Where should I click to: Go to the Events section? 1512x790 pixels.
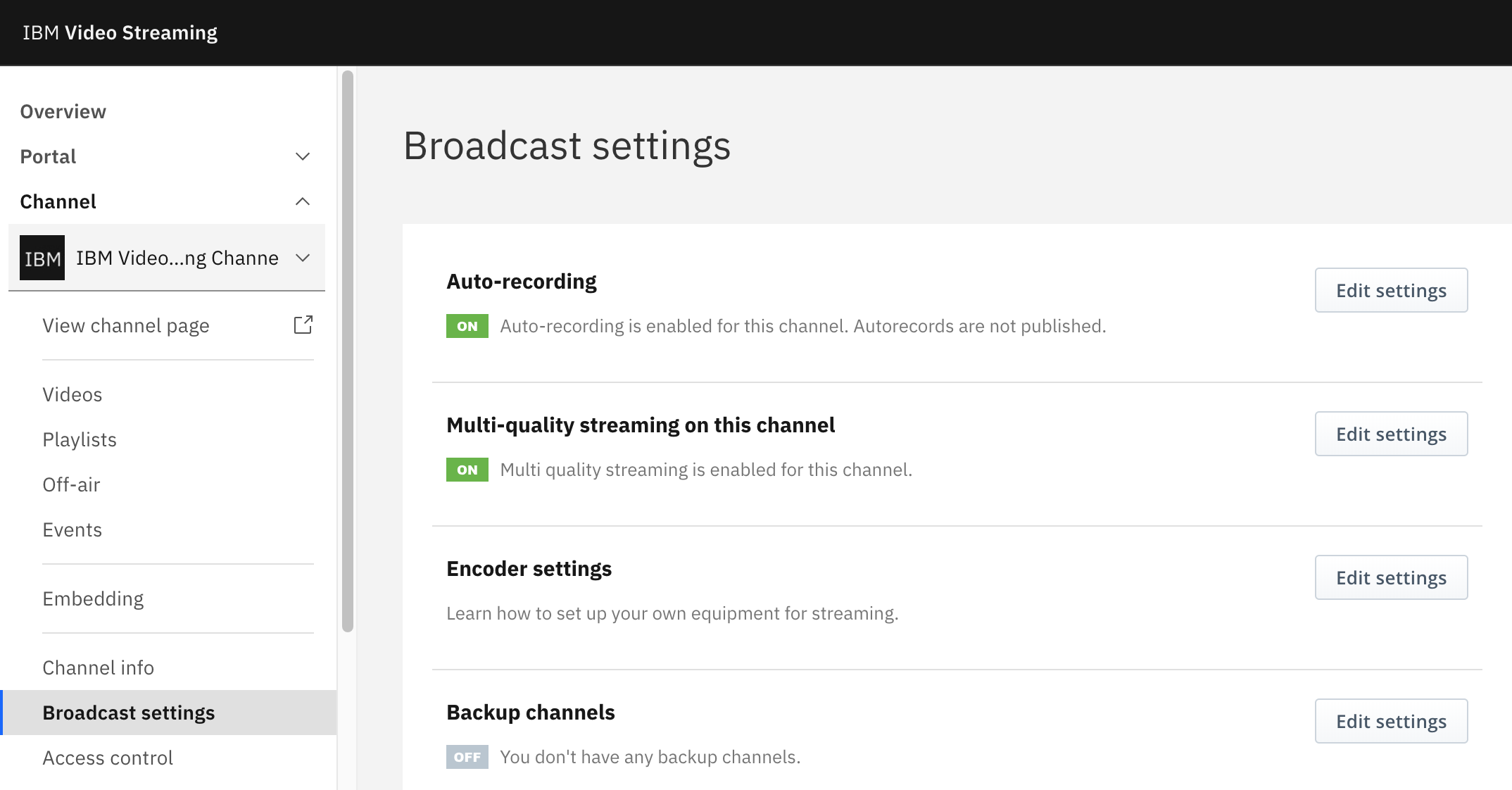(x=73, y=529)
